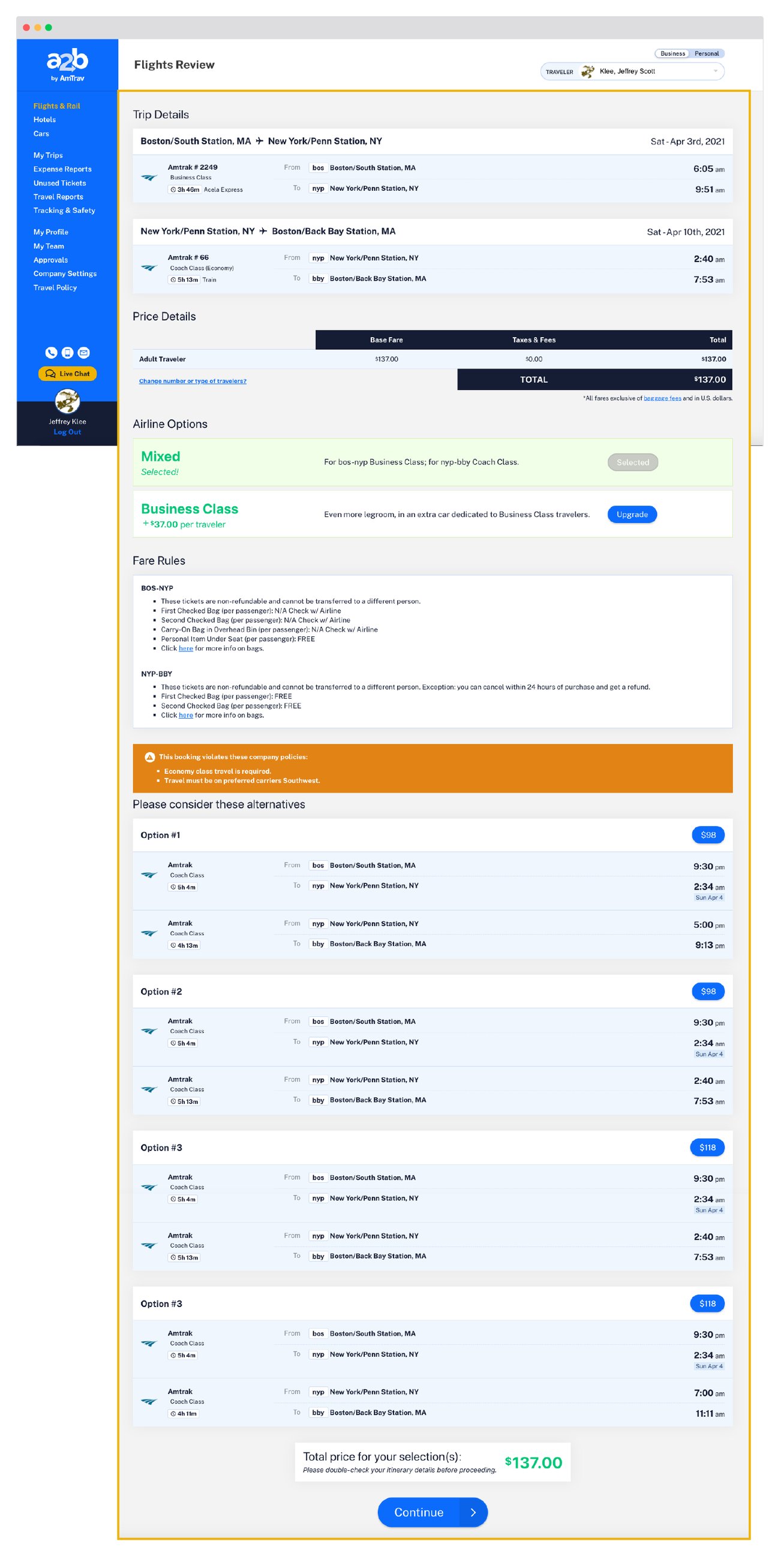
Task: Open My Profile
Action: [x=51, y=232]
